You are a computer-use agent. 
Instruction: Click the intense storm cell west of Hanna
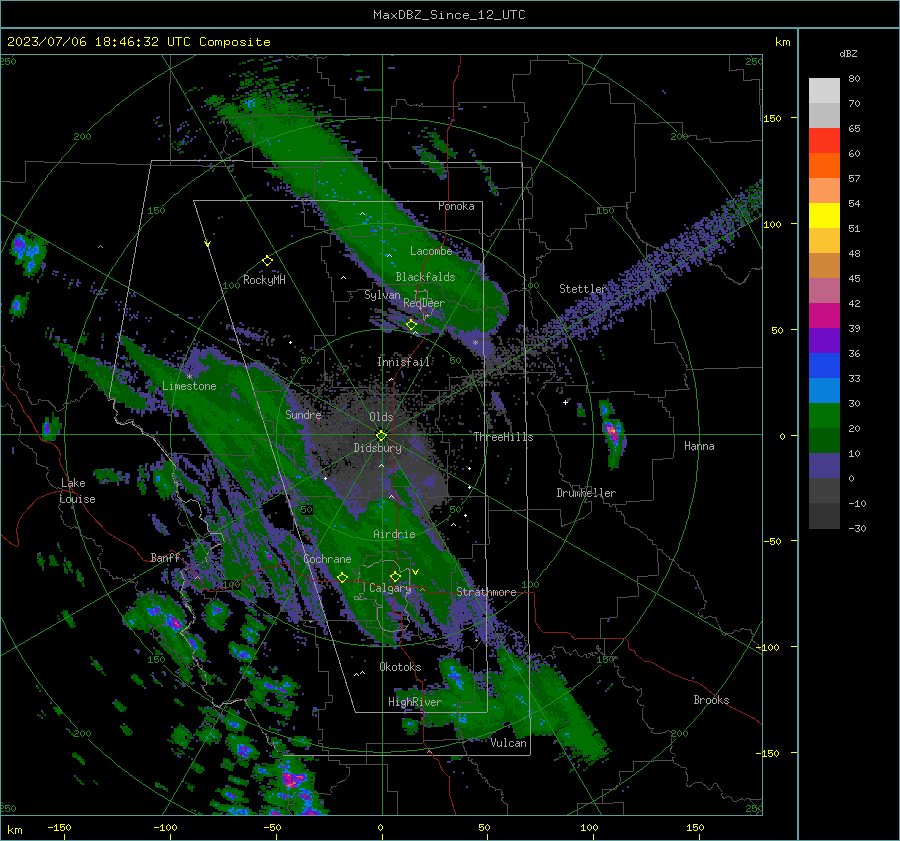tap(612, 432)
